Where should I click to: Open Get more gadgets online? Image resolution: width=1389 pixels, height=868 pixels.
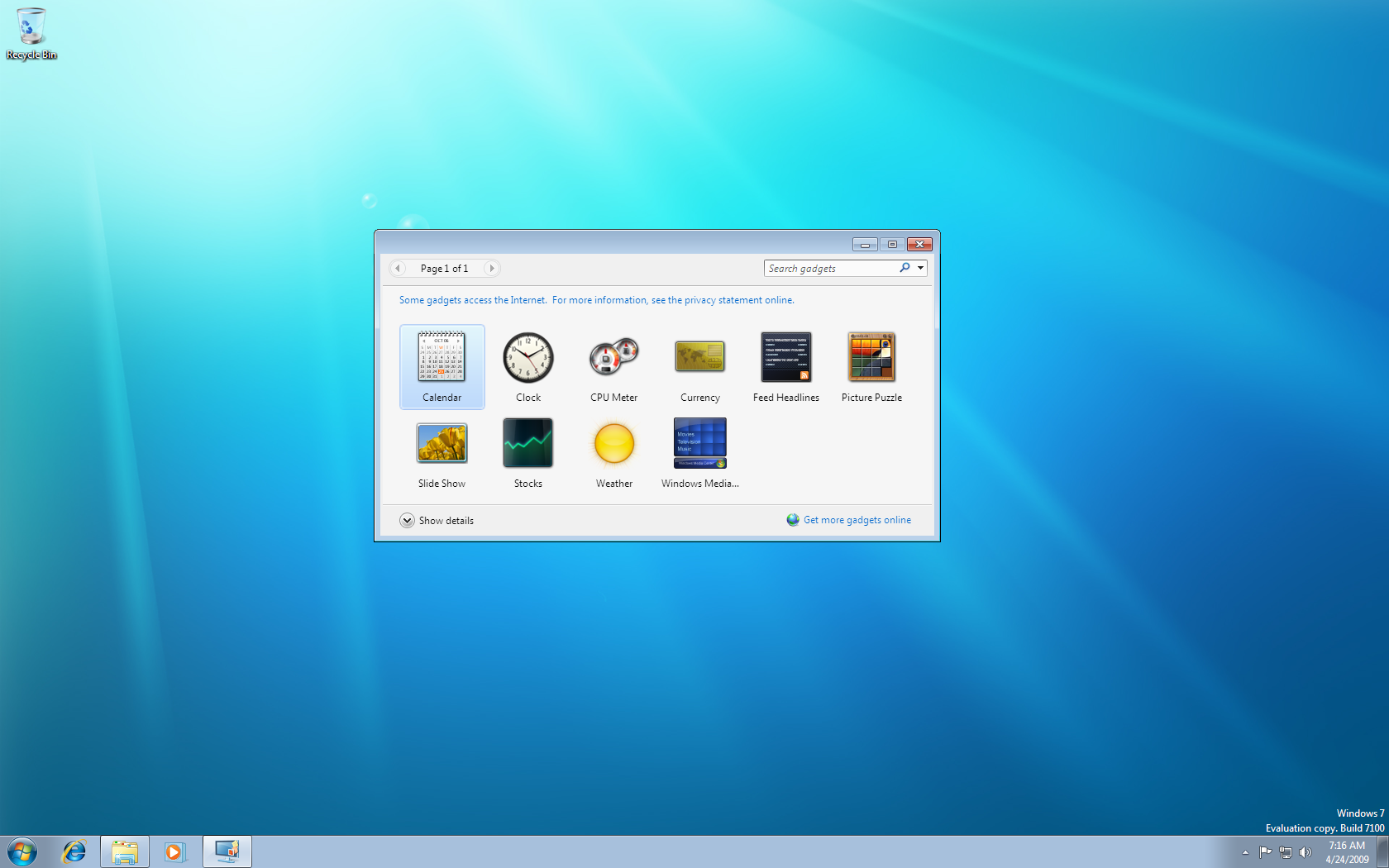[x=857, y=519]
